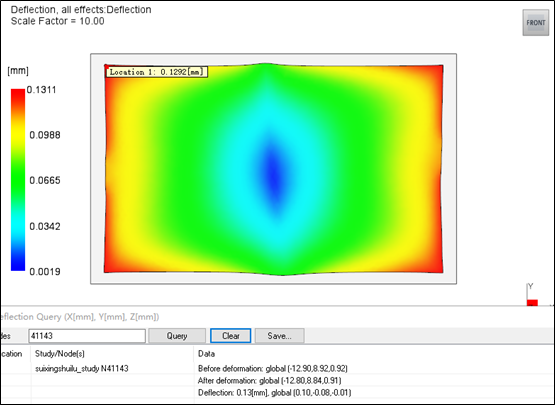Open the Save... dialog button

[279, 336]
